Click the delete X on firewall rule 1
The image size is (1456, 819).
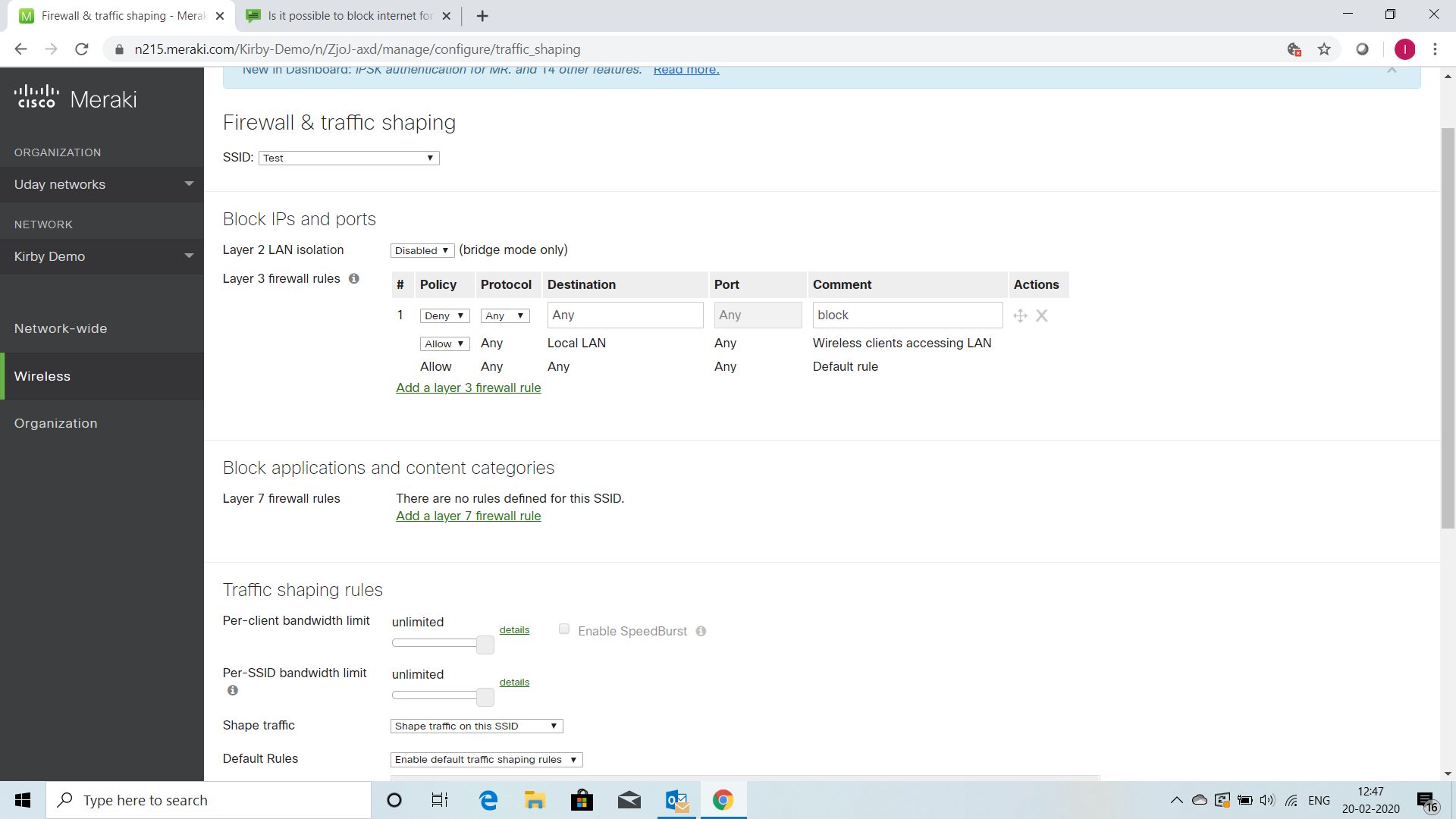[1042, 315]
